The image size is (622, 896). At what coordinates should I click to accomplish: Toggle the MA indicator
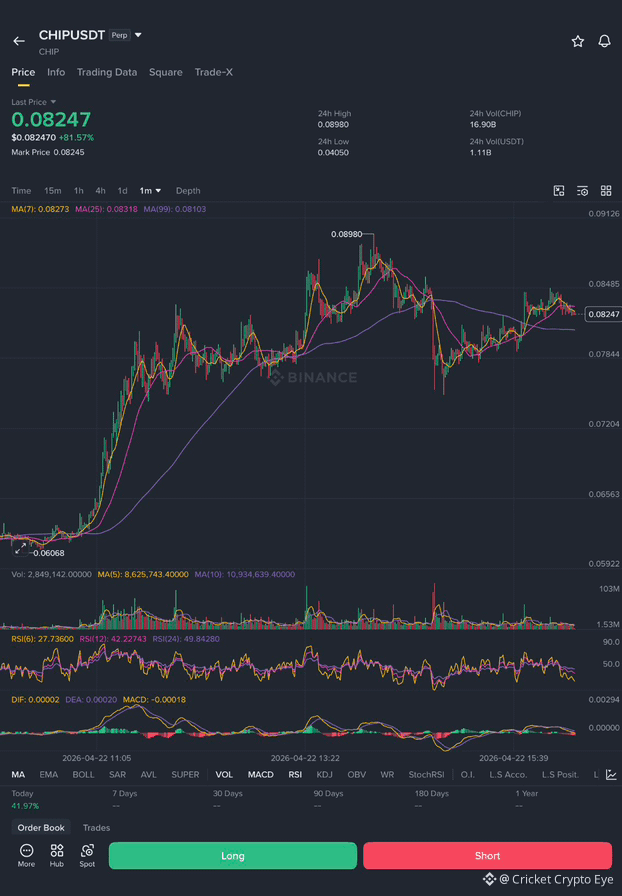click(18, 775)
